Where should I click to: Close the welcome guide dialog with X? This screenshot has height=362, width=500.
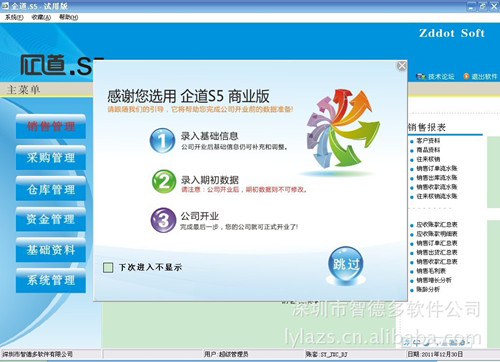coord(402,66)
